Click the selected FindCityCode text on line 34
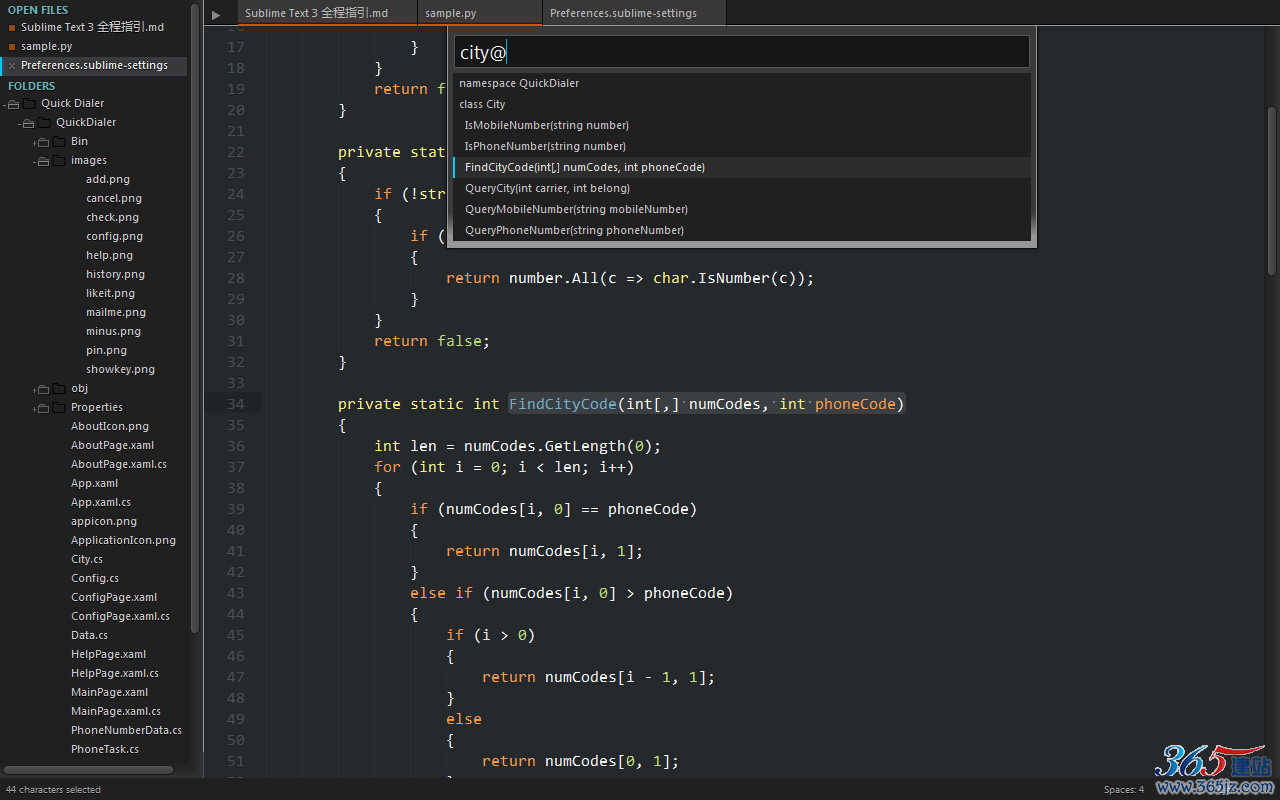The image size is (1280, 800). [x=563, y=404]
